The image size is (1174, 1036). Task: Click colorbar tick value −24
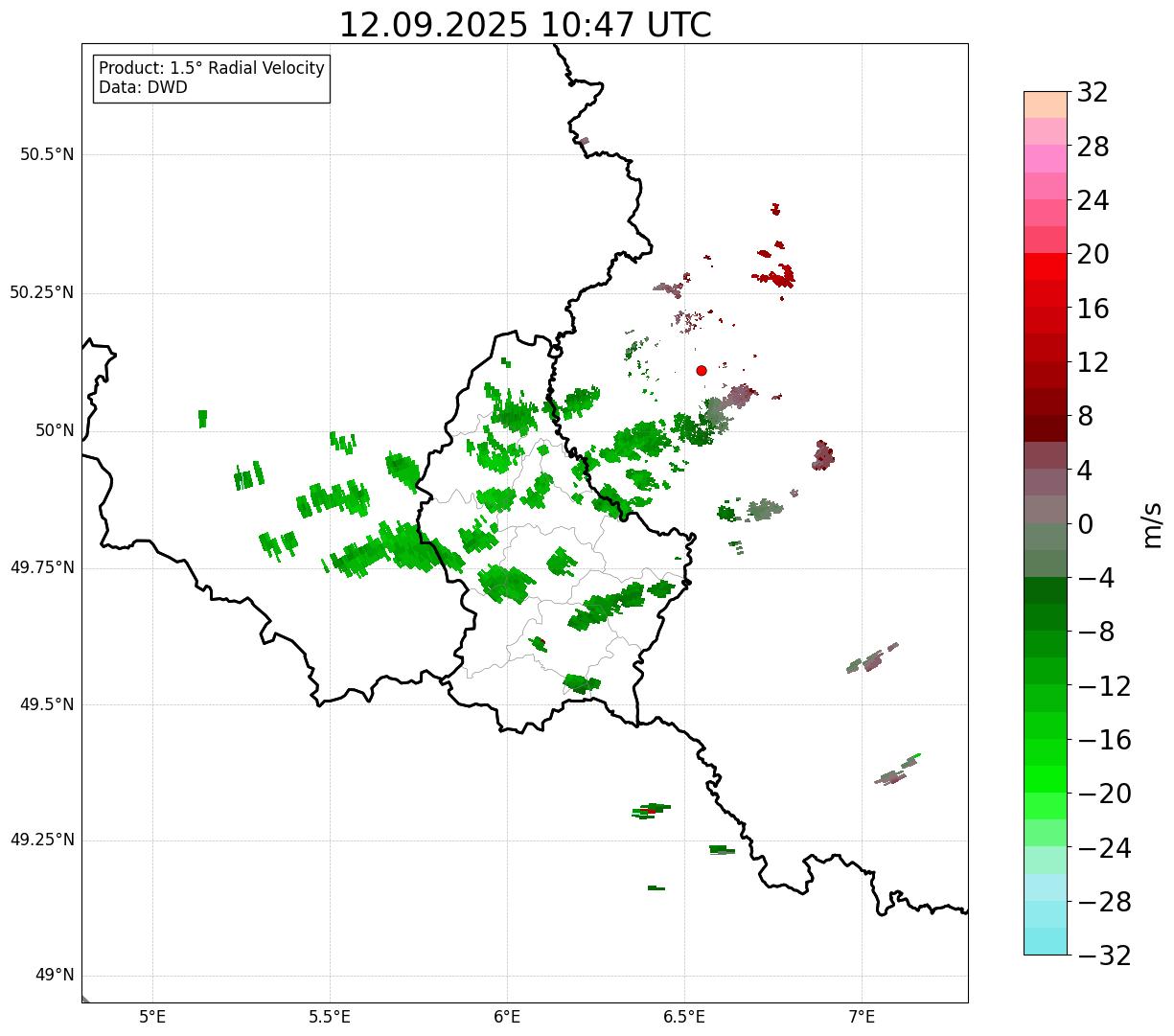coord(1104,848)
